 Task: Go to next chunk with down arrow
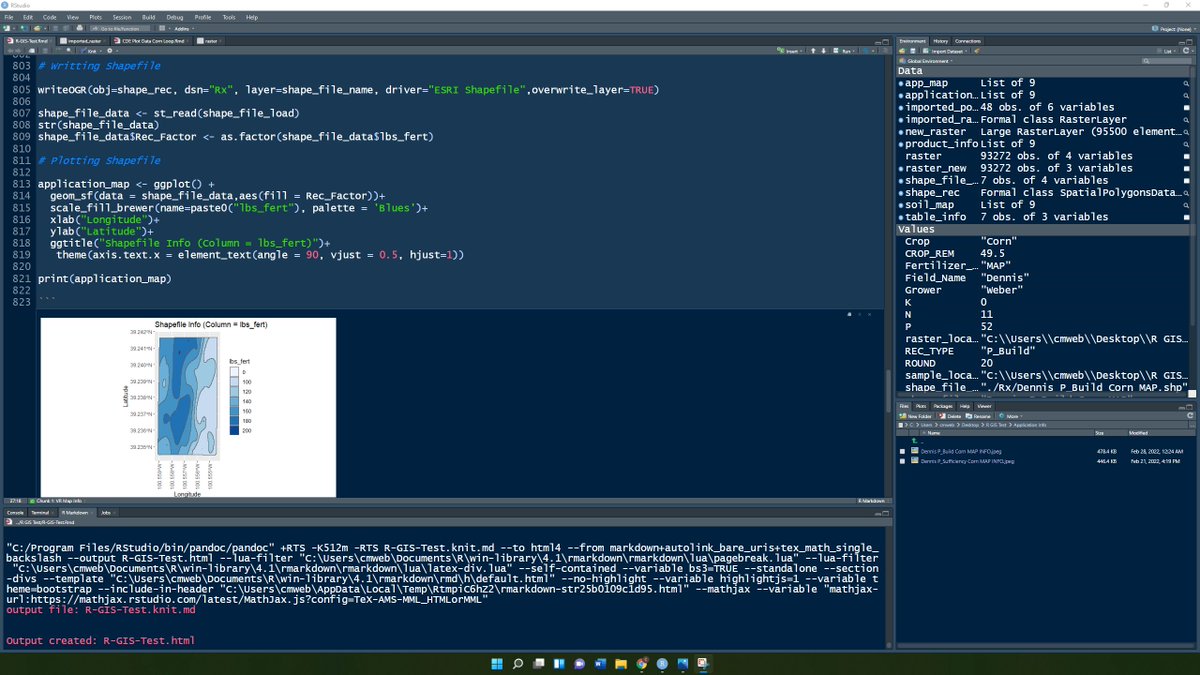coord(823,51)
